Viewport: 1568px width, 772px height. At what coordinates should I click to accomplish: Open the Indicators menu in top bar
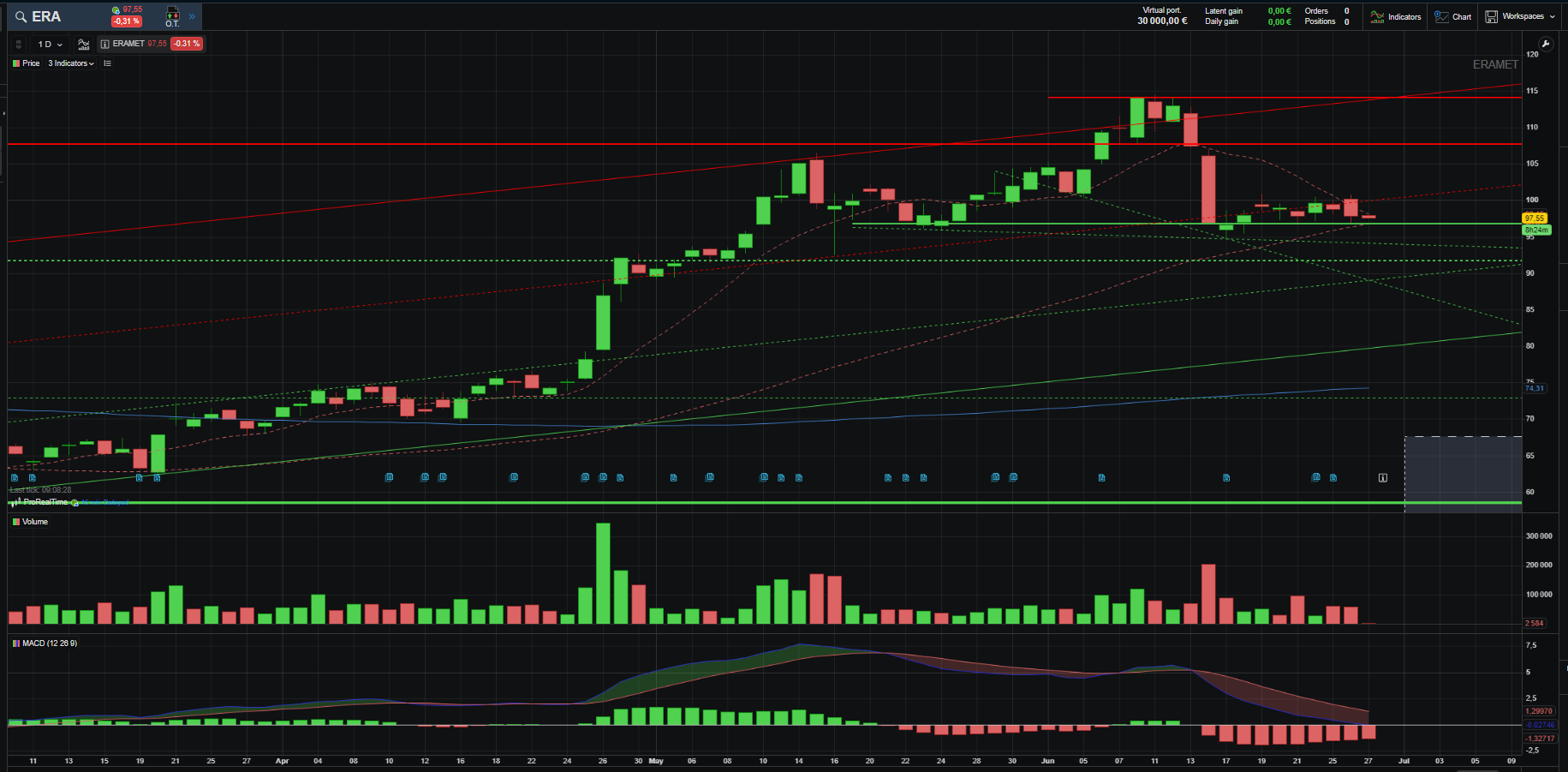[x=1396, y=16]
